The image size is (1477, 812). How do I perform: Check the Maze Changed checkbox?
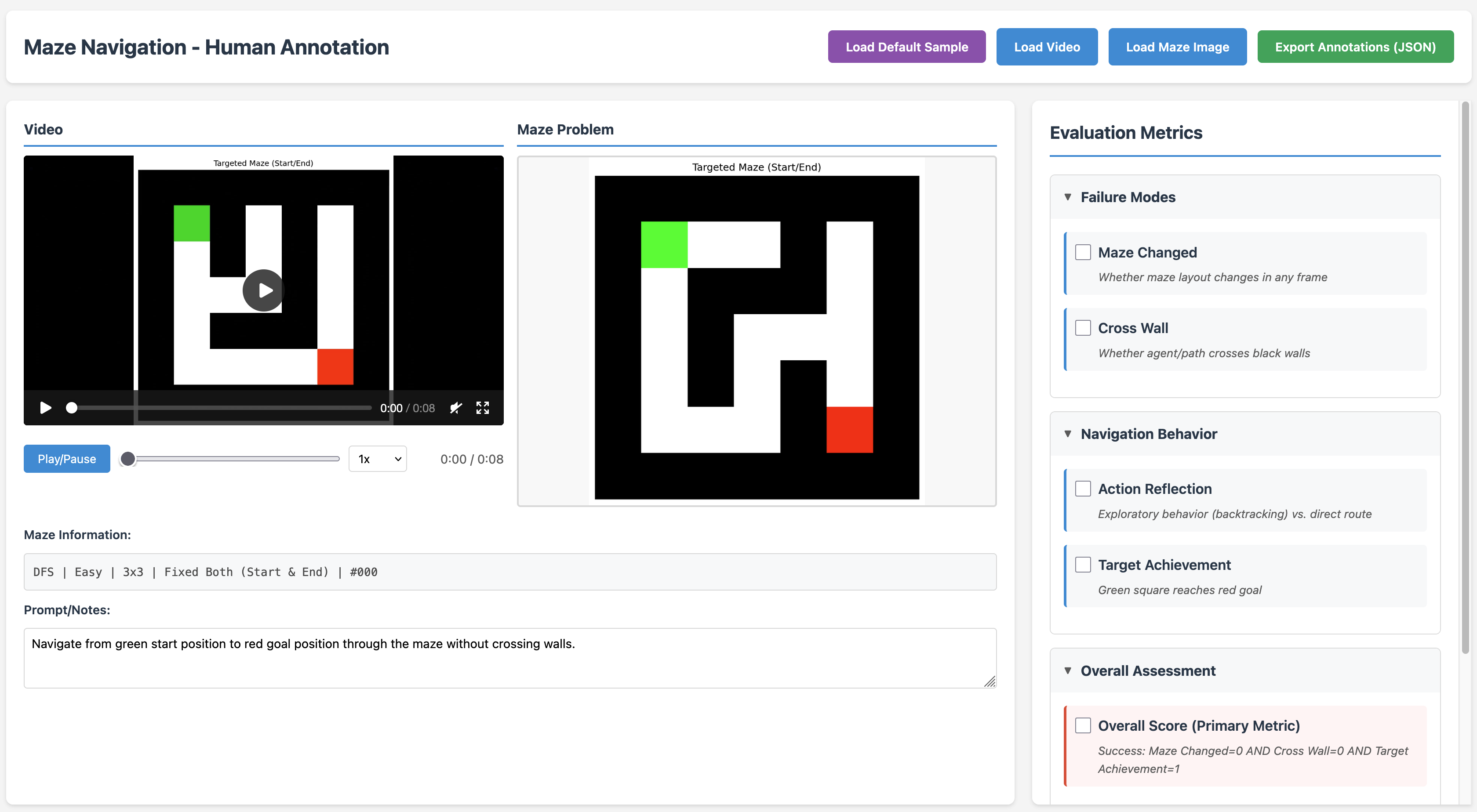pyautogui.click(x=1083, y=252)
